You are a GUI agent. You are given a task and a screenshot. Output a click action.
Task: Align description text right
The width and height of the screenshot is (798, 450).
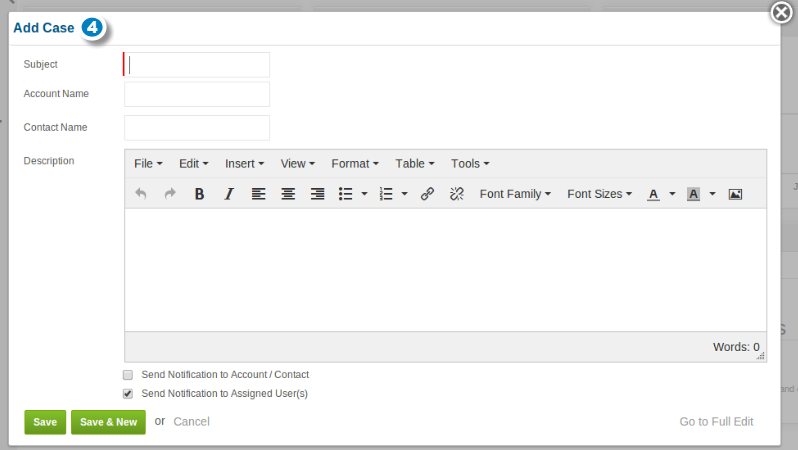click(318, 194)
